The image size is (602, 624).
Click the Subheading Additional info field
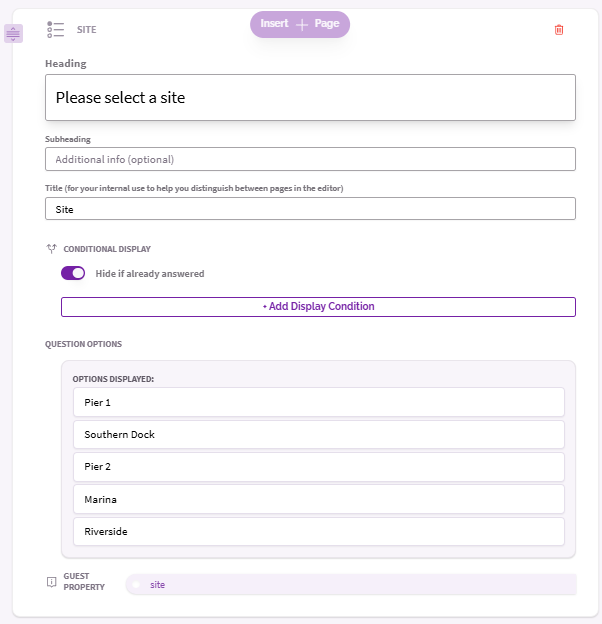[310, 159]
